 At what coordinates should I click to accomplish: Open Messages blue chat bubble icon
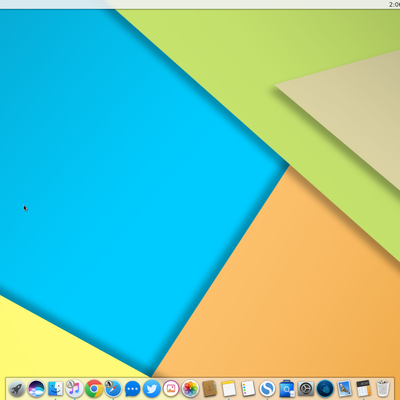(132, 388)
